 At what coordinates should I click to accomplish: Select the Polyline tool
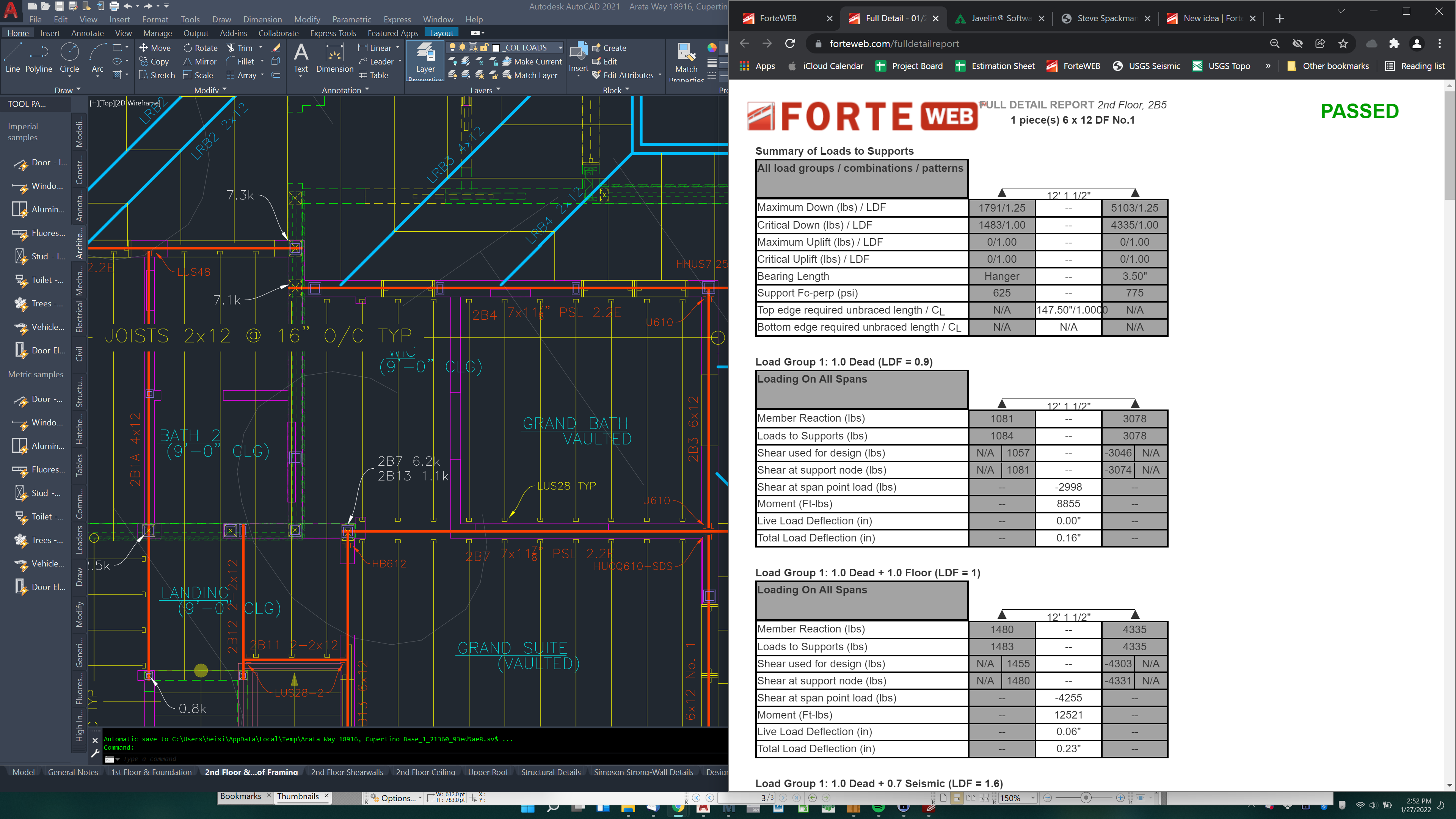click(38, 58)
